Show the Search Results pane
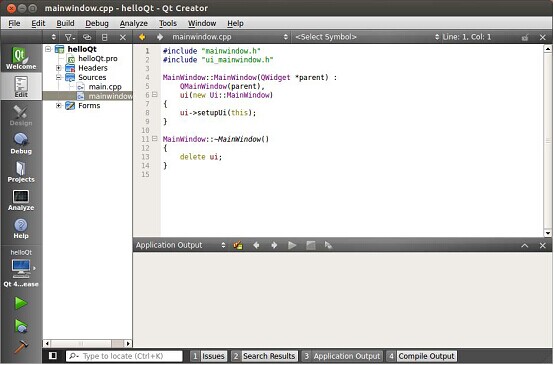554x365 pixels. click(x=265, y=356)
